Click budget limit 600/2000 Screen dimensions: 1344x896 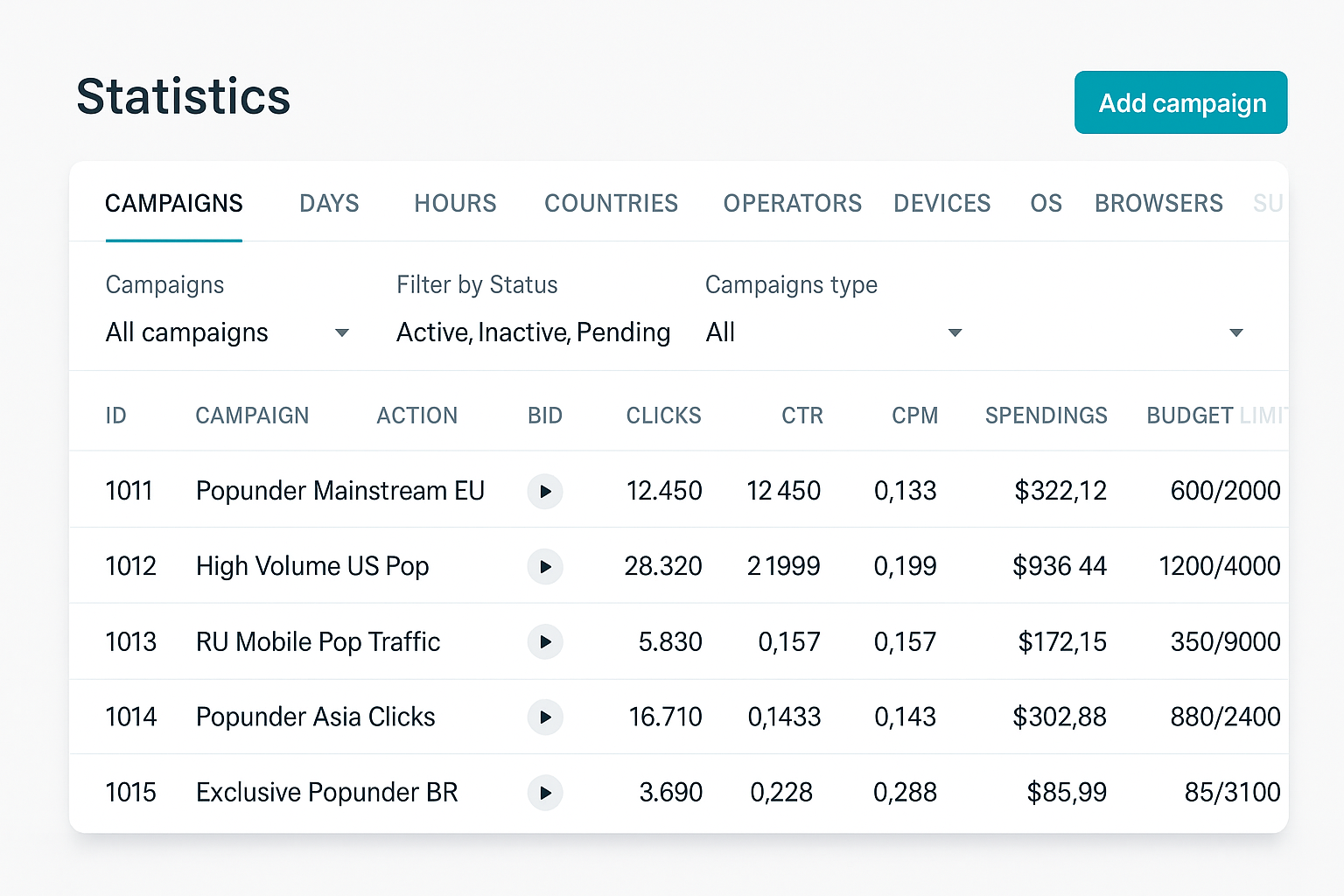(1226, 491)
